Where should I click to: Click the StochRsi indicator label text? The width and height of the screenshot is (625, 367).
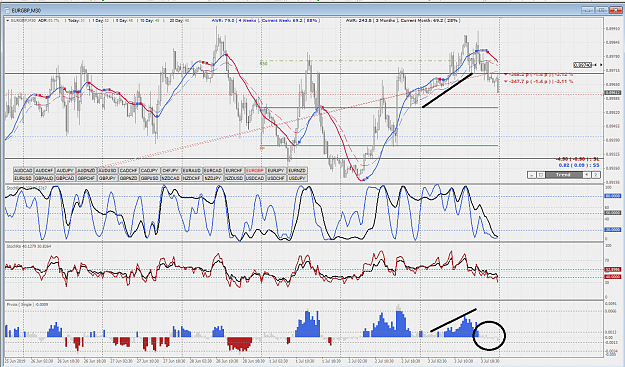[29, 246]
